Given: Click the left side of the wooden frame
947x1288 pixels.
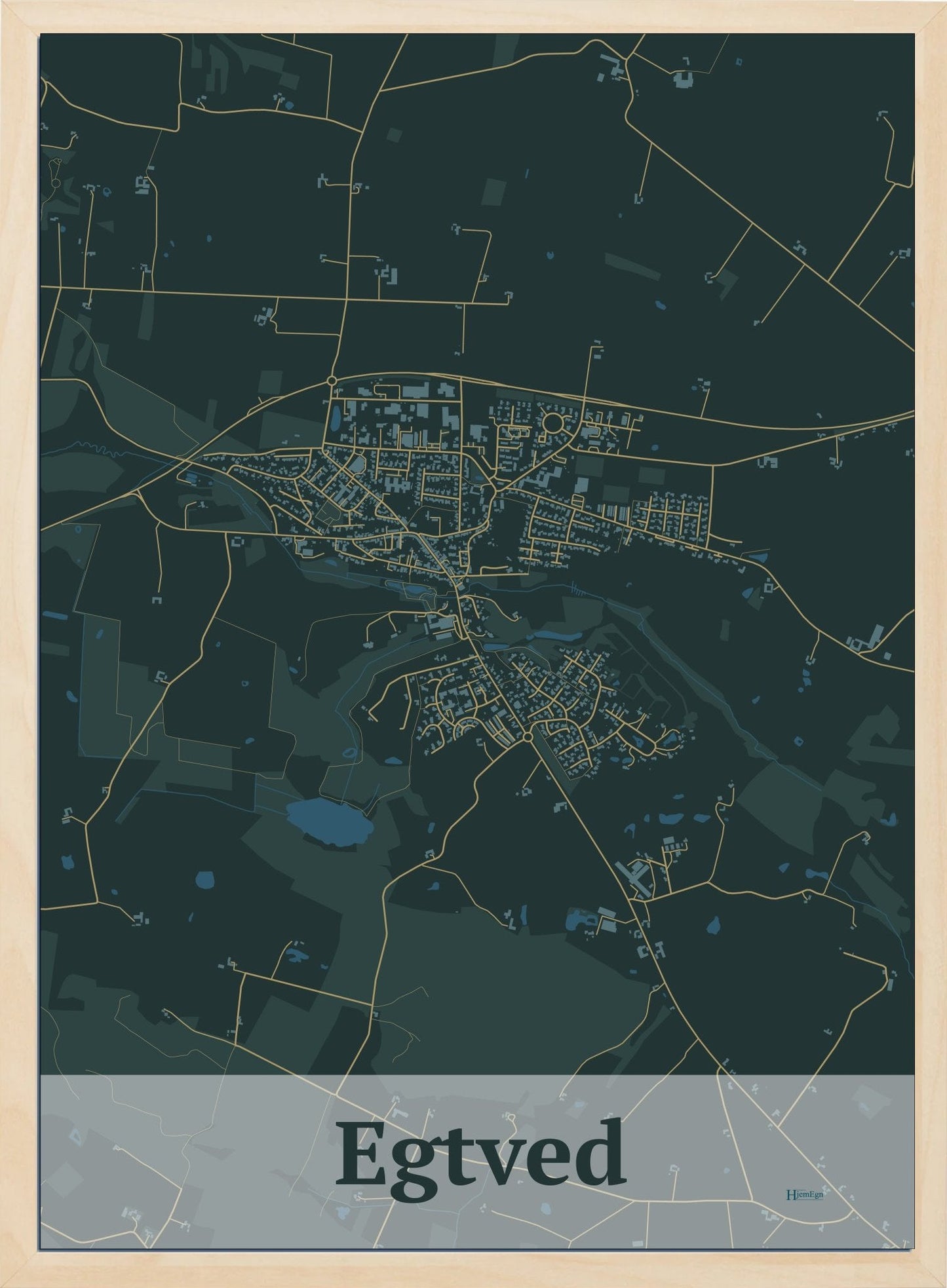Looking at the screenshot, I should pyautogui.click(x=19, y=644).
